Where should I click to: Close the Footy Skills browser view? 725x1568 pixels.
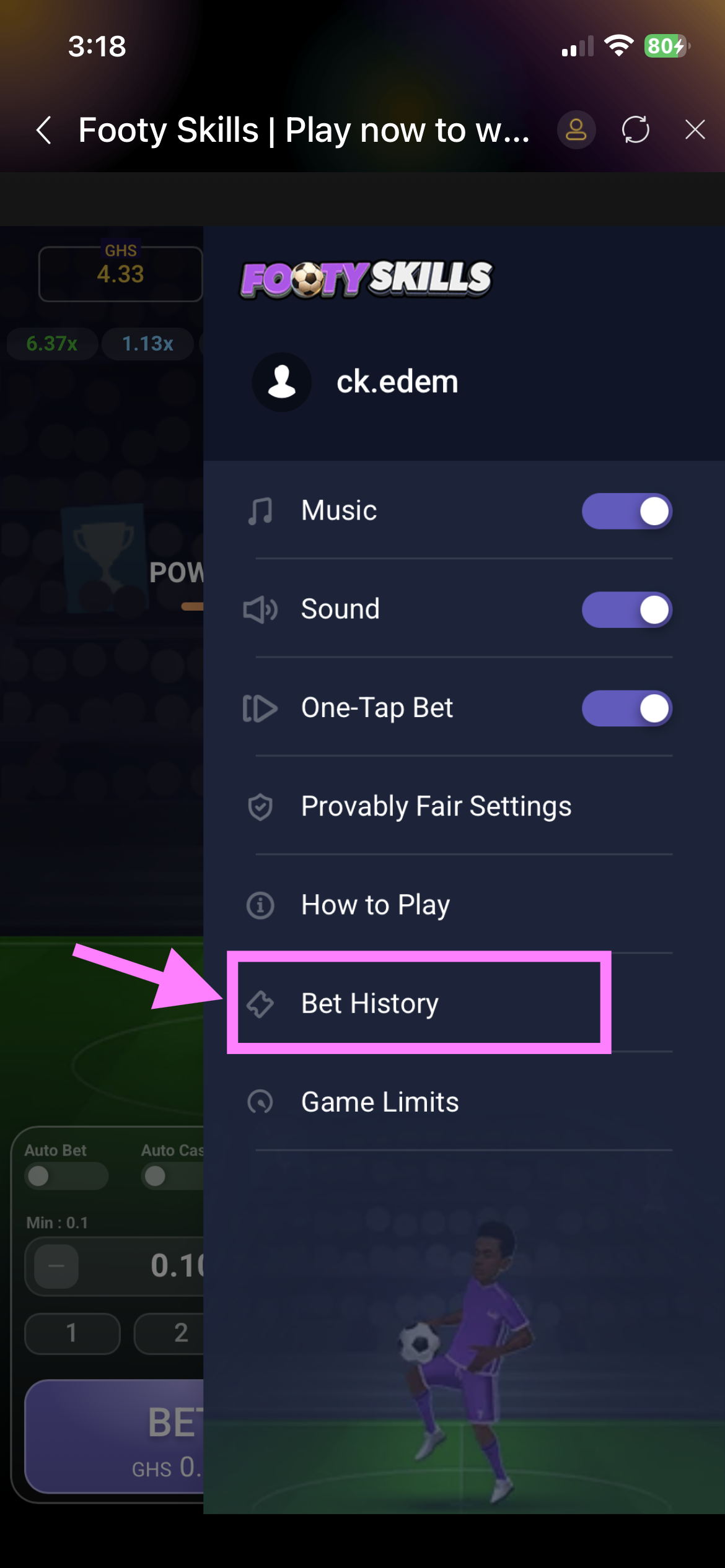point(695,130)
